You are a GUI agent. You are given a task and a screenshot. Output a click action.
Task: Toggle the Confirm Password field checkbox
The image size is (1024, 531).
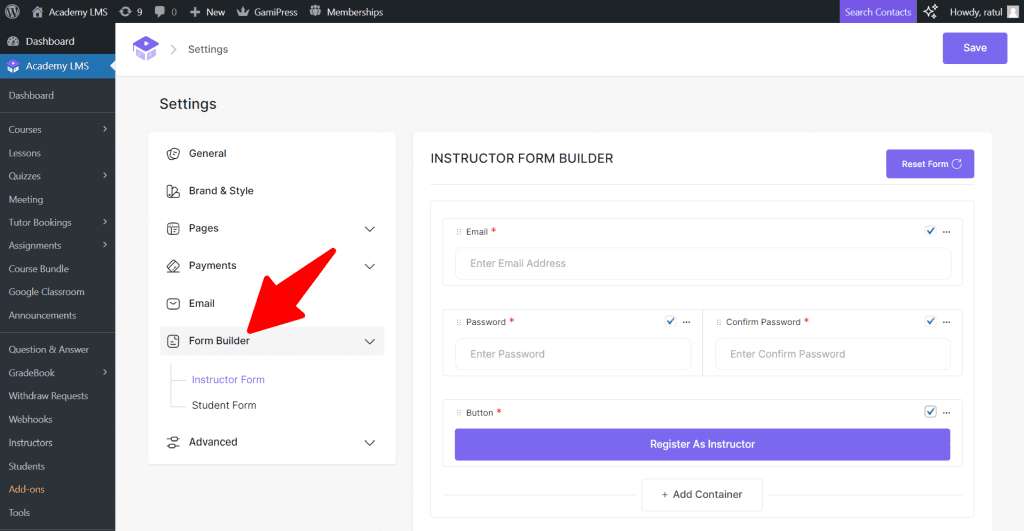[930, 321]
